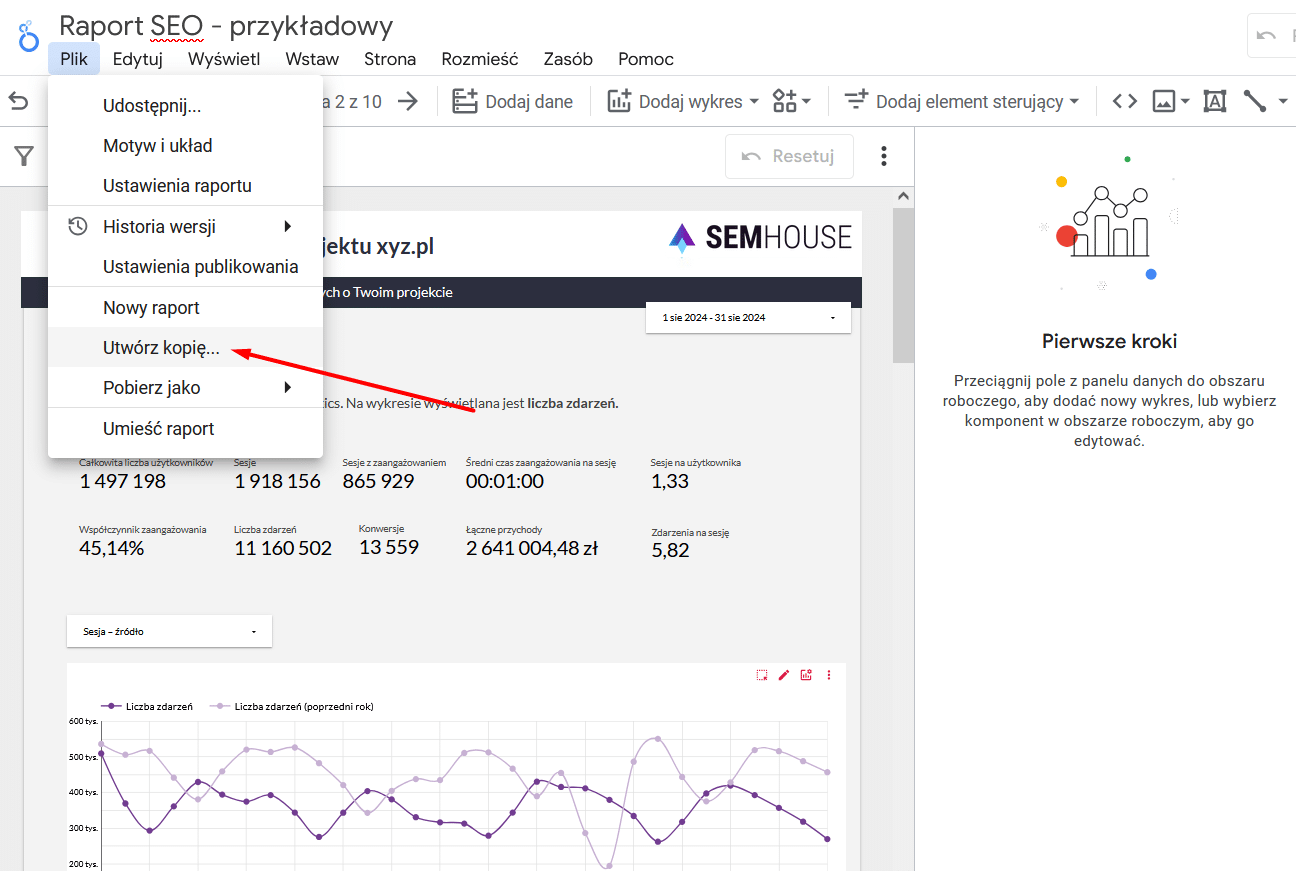Click the SEMHOUSE logo in report

[x=760, y=237]
